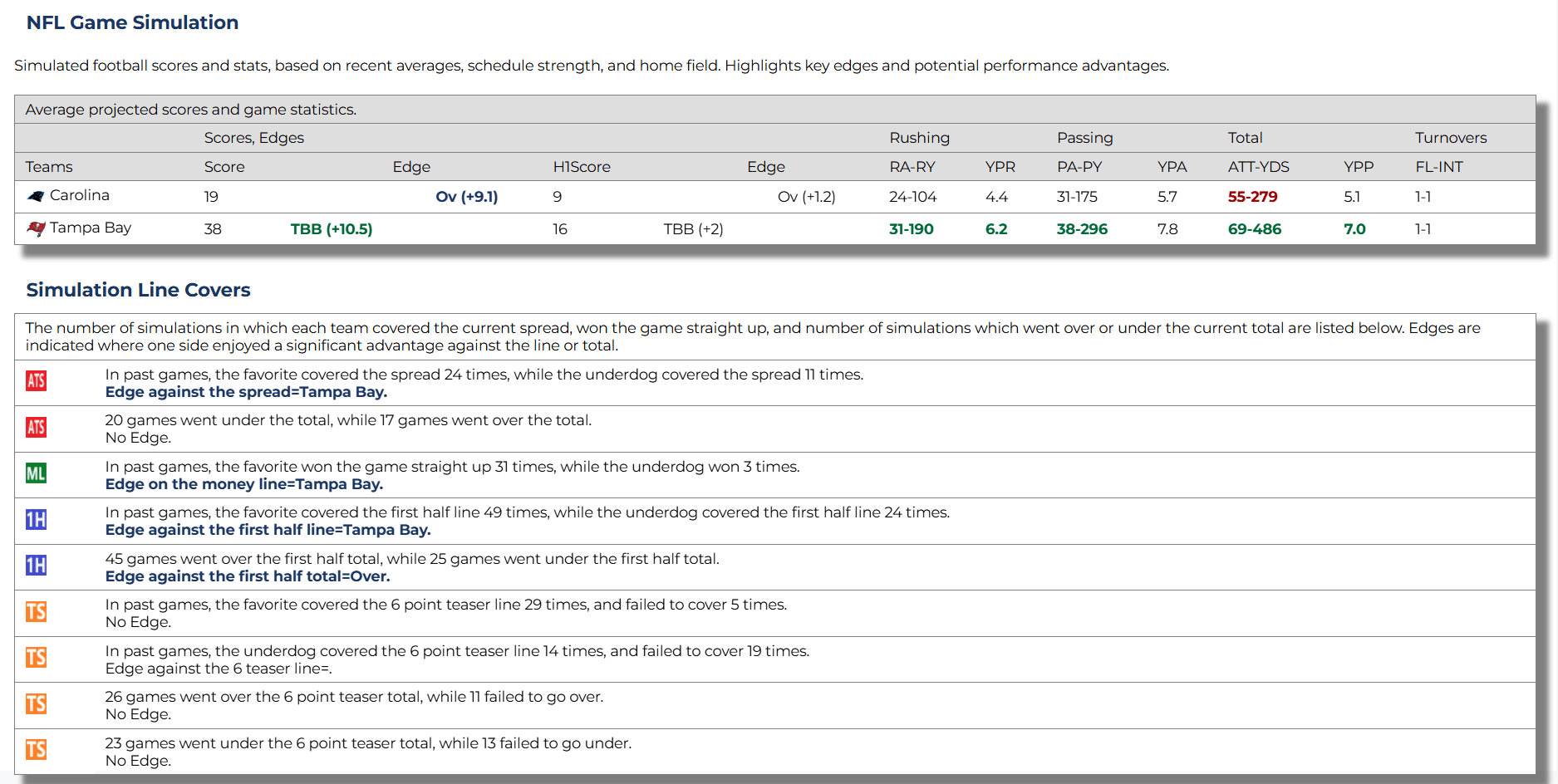1558x784 pixels.
Task: Click Tampa Bay H1Score 16
Action: click(560, 229)
